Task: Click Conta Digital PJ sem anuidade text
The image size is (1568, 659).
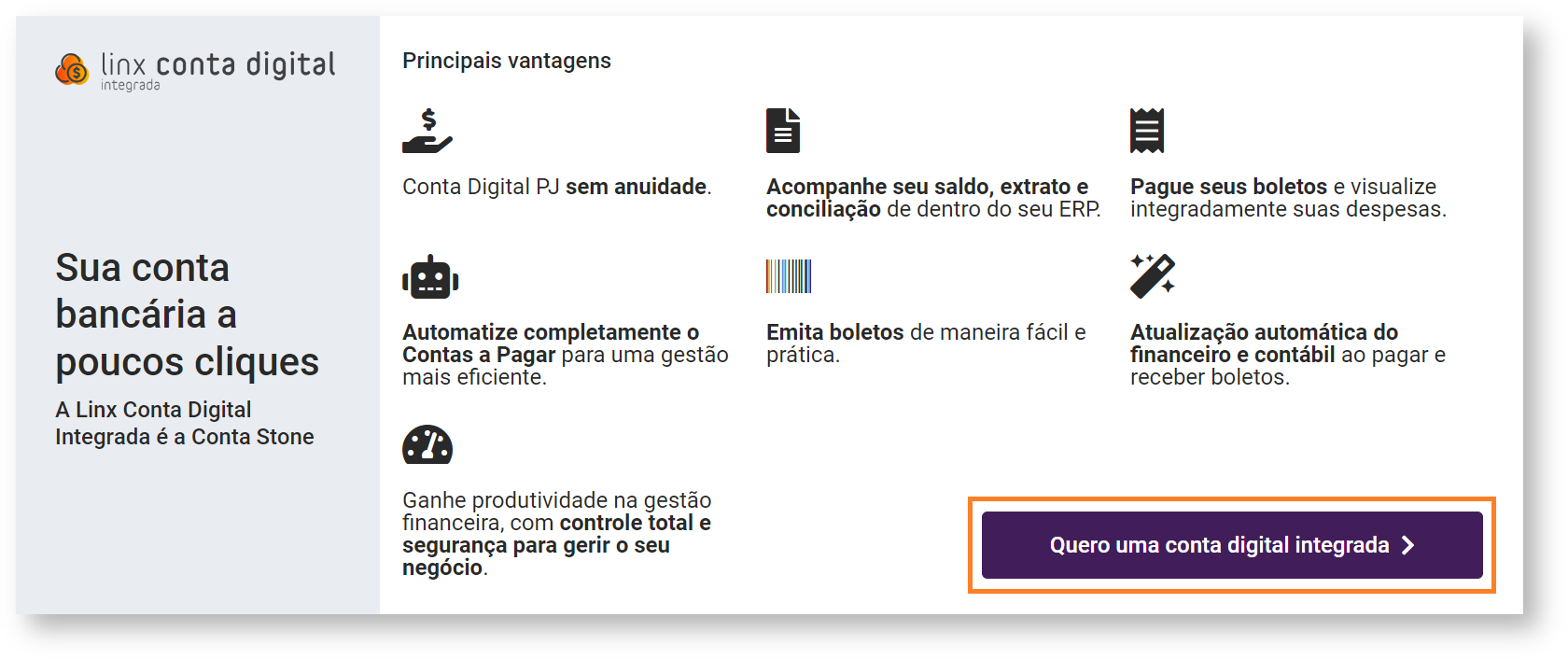Action: (x=556, y=187)
